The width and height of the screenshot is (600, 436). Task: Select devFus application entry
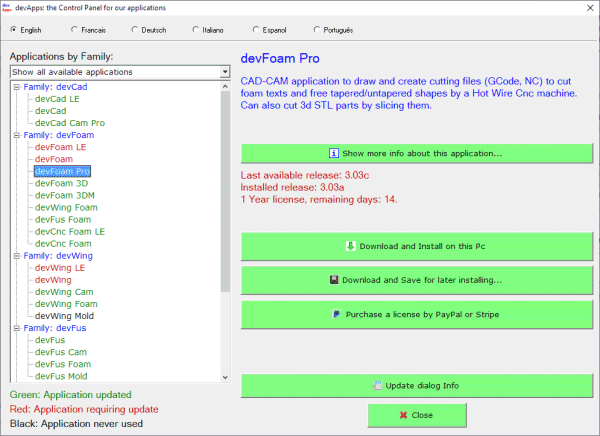pos(50,340)
